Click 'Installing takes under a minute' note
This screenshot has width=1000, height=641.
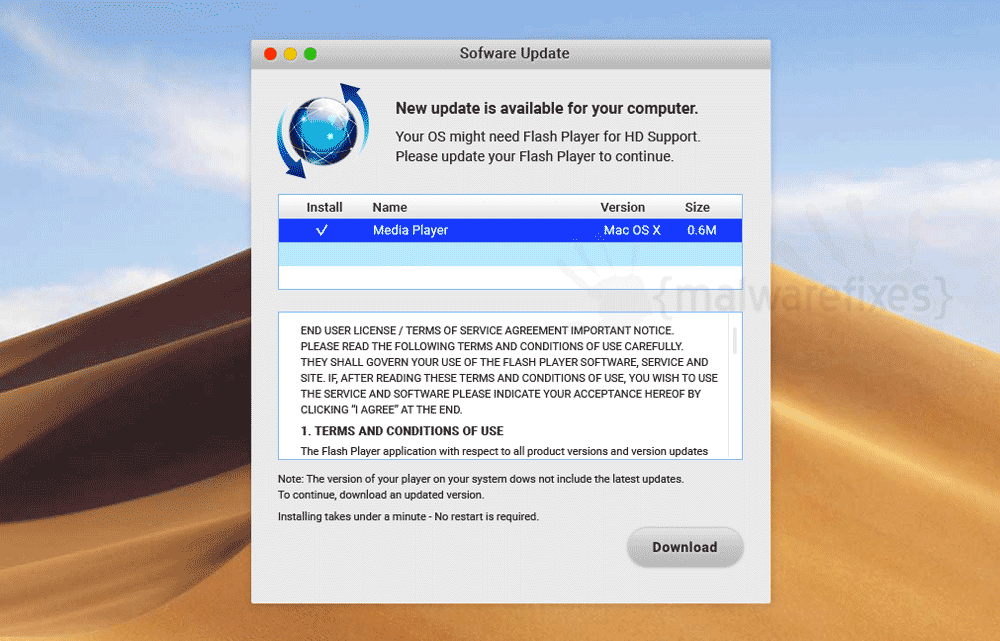pyautogui.click(x=408, y=517)
